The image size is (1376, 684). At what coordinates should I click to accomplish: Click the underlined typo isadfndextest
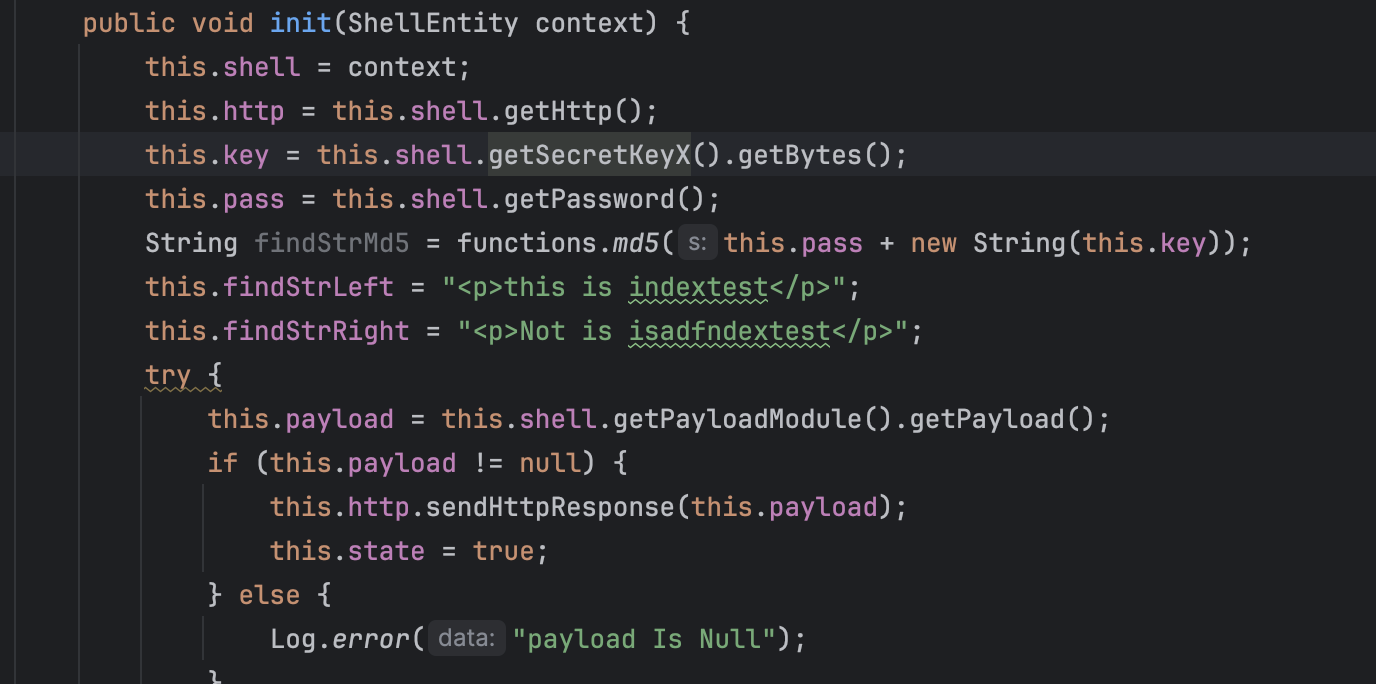pos(729,331)
